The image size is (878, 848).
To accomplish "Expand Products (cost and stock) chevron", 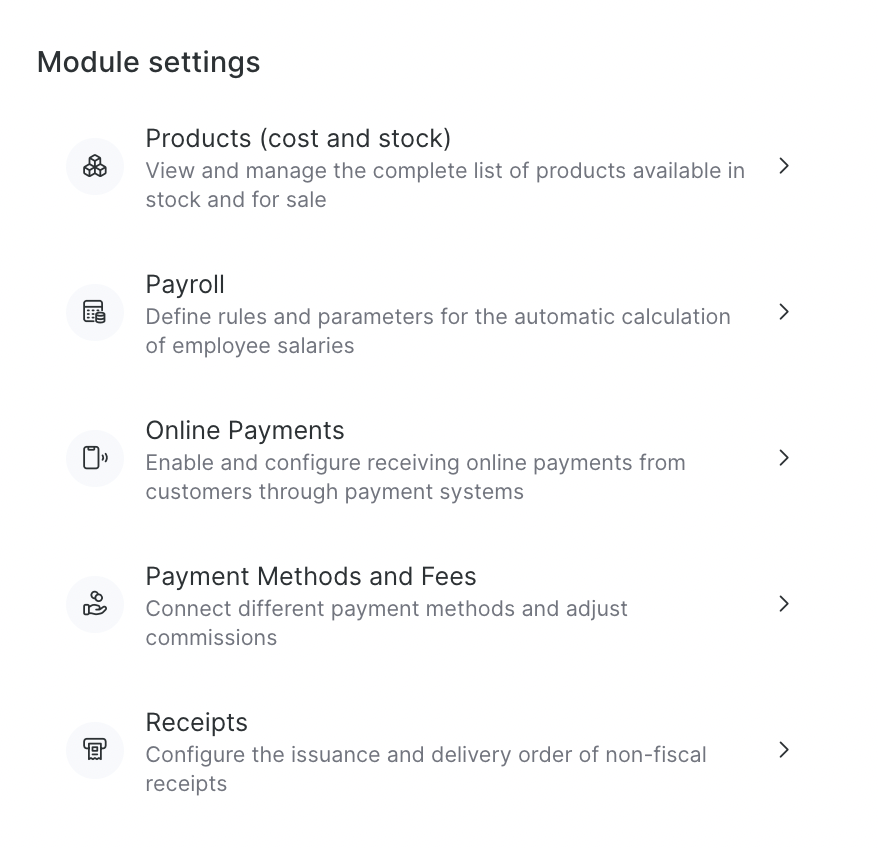I will (x=784, y=166).
